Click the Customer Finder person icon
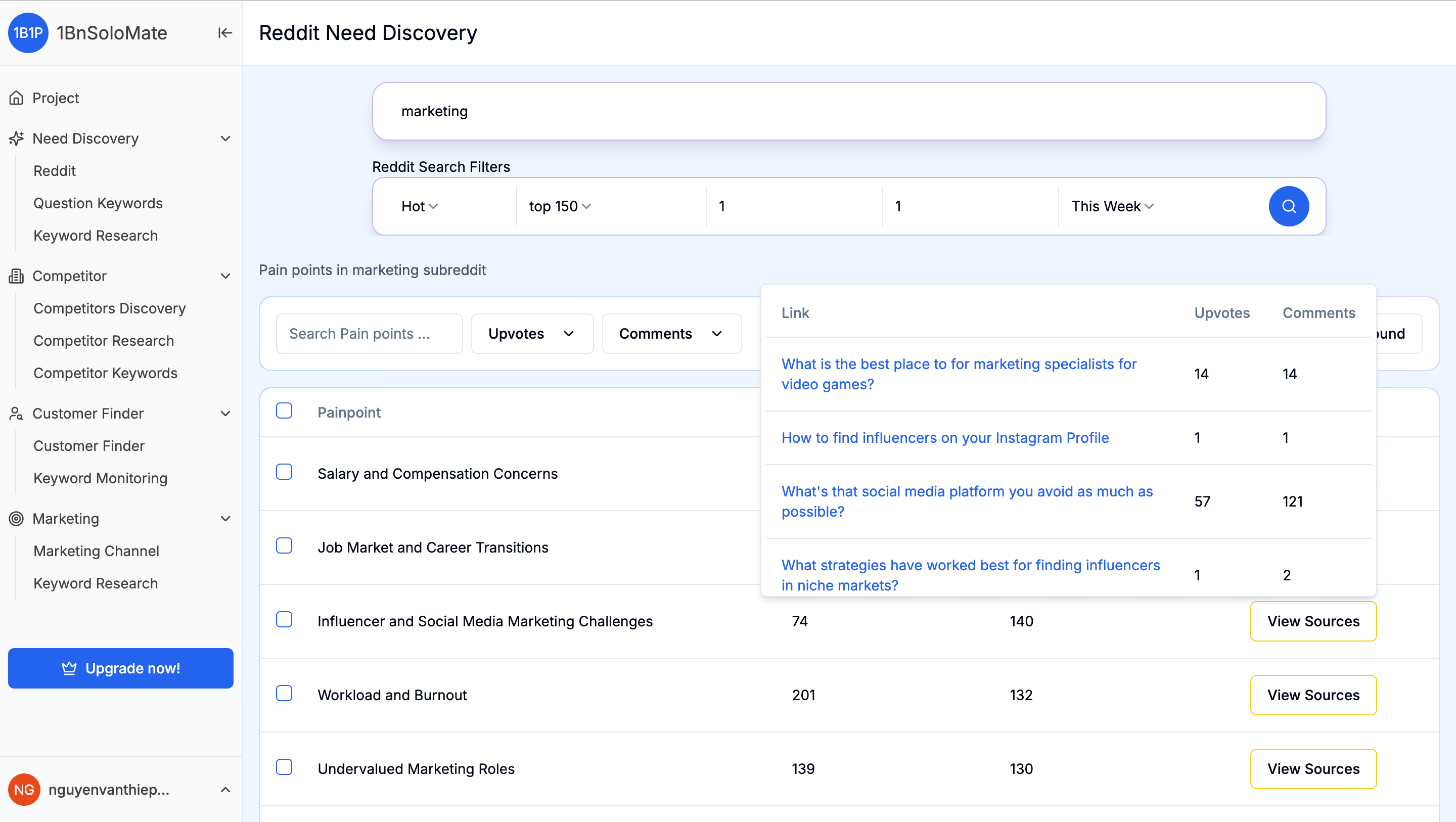Viewport: 1456px width, 822px height. point(16,413)
